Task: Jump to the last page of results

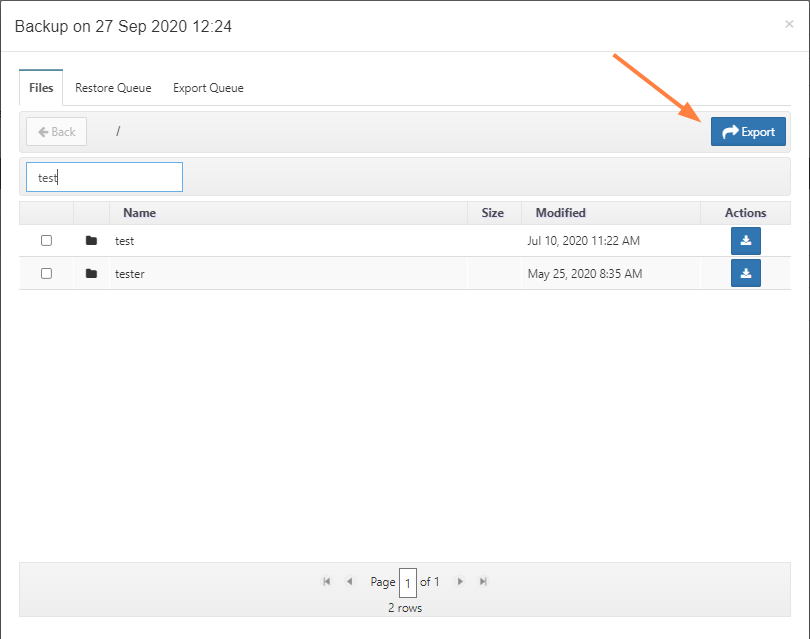Action: click(x=483, y=581)
